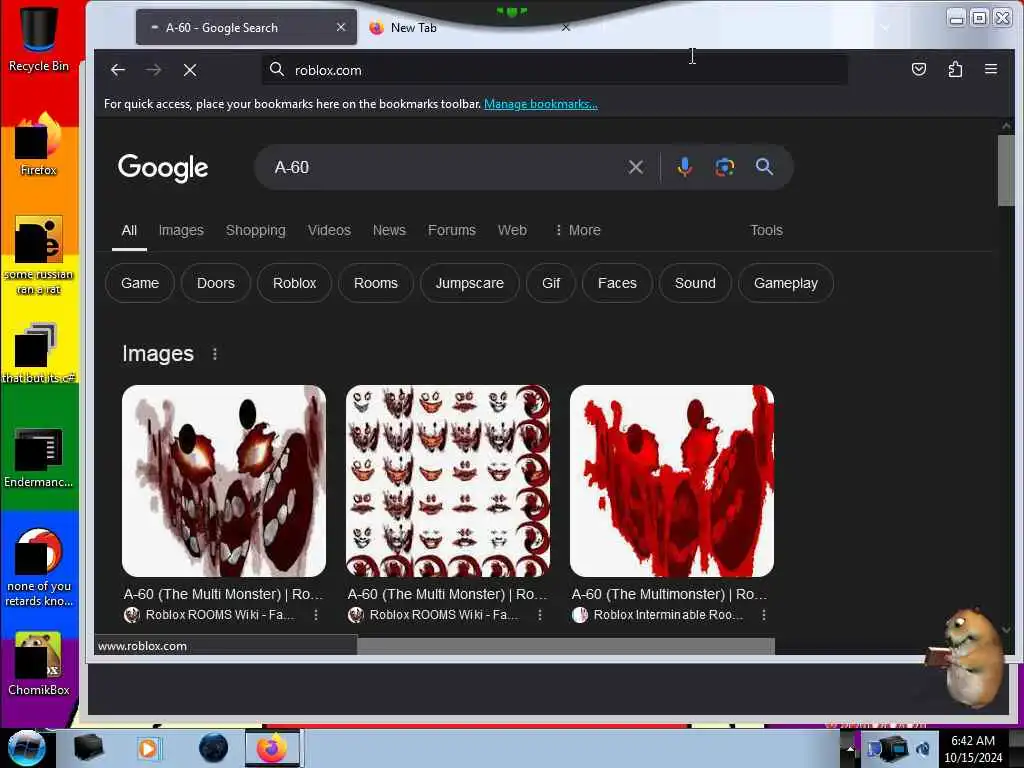Open first A-60 Multi Monster image
This screenshot has width=1024, height=768.
pyautogui.click(x=224, y=481)
